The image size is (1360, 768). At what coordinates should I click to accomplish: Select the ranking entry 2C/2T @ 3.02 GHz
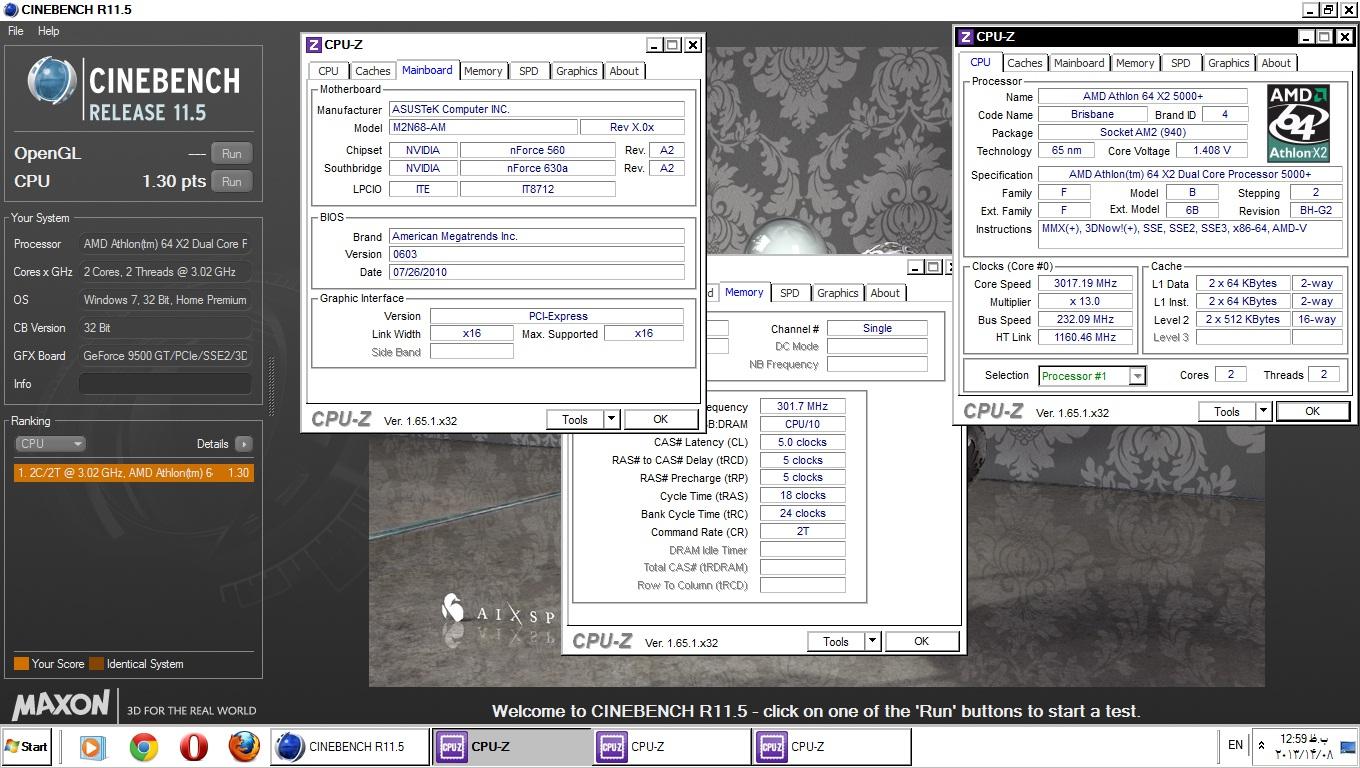click(x=134, y=472)
